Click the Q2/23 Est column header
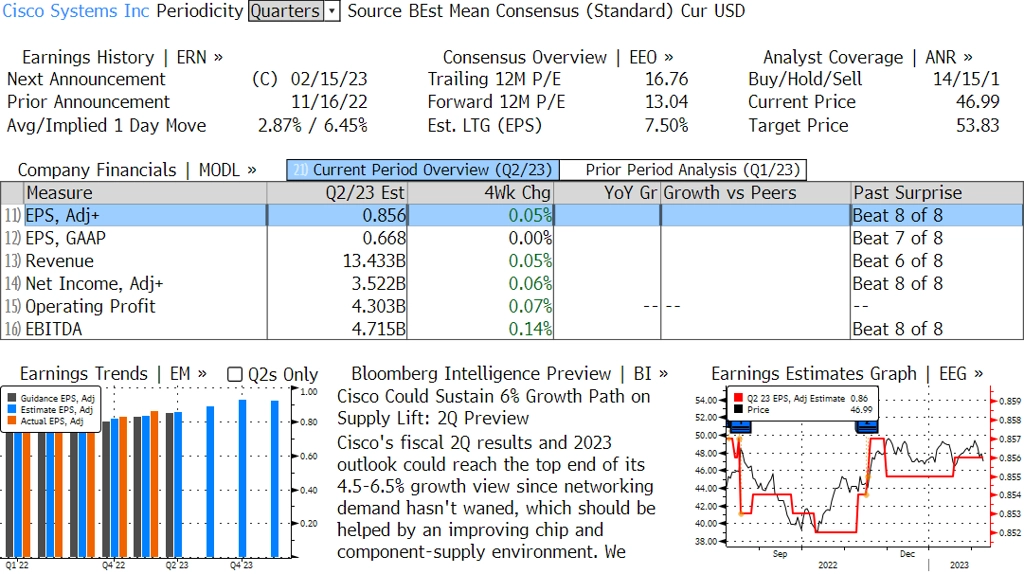Viewport: 1024px width, 574px height. (x=337, y=193)
